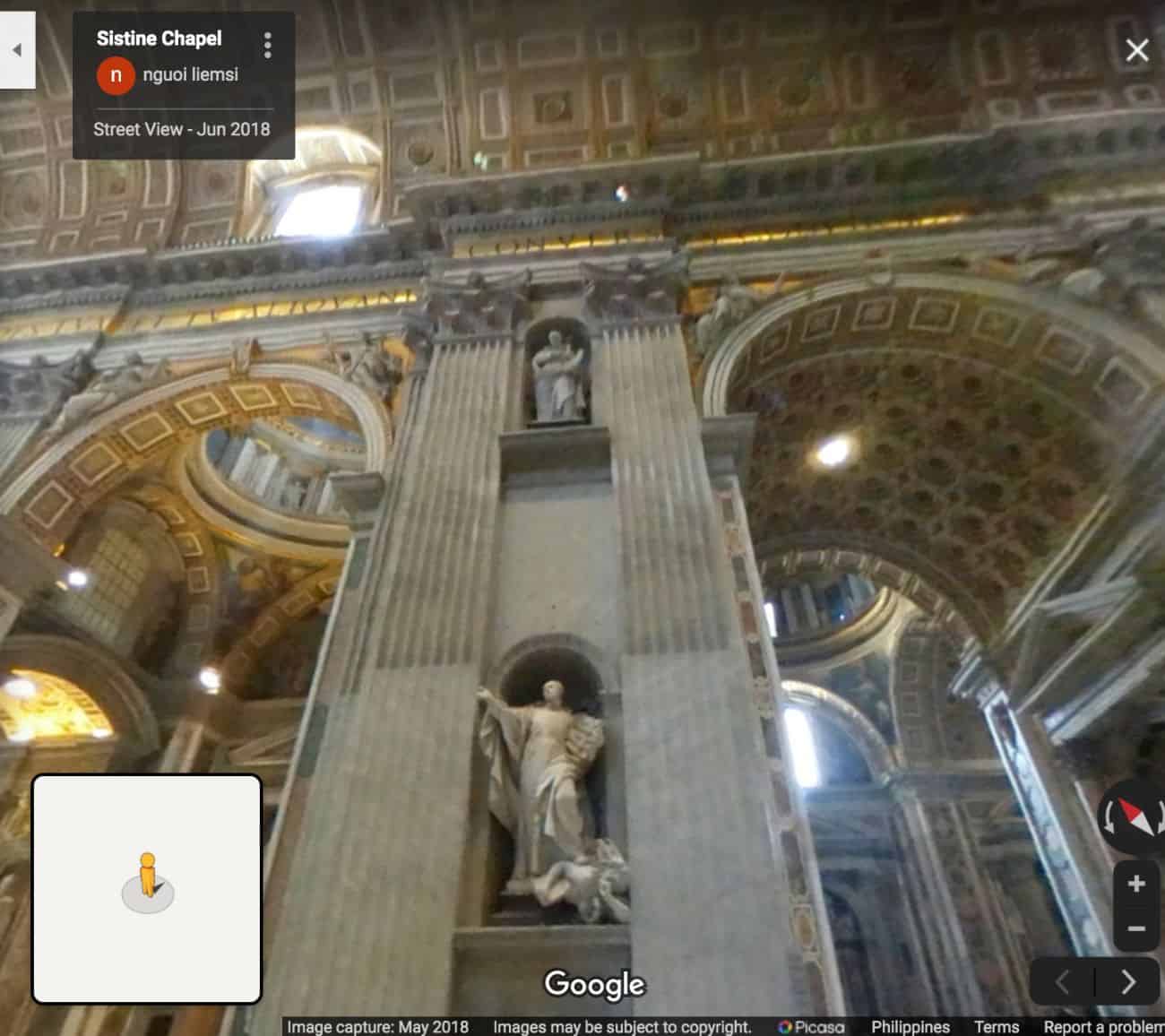Click the Google logo
The width and height of the screenshot is (1165, 1036).
click(x=594, y=984)
